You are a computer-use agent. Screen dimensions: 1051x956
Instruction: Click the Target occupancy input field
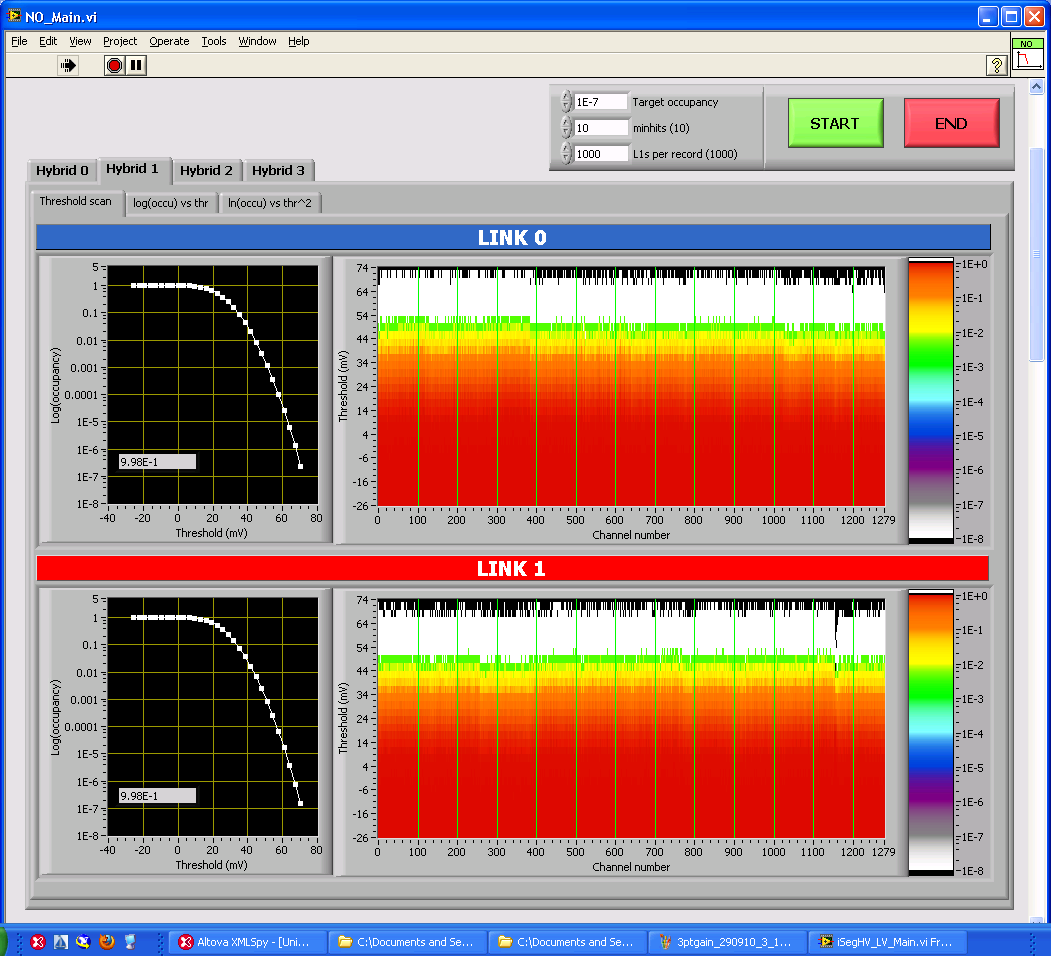click(x=600, y=102)
